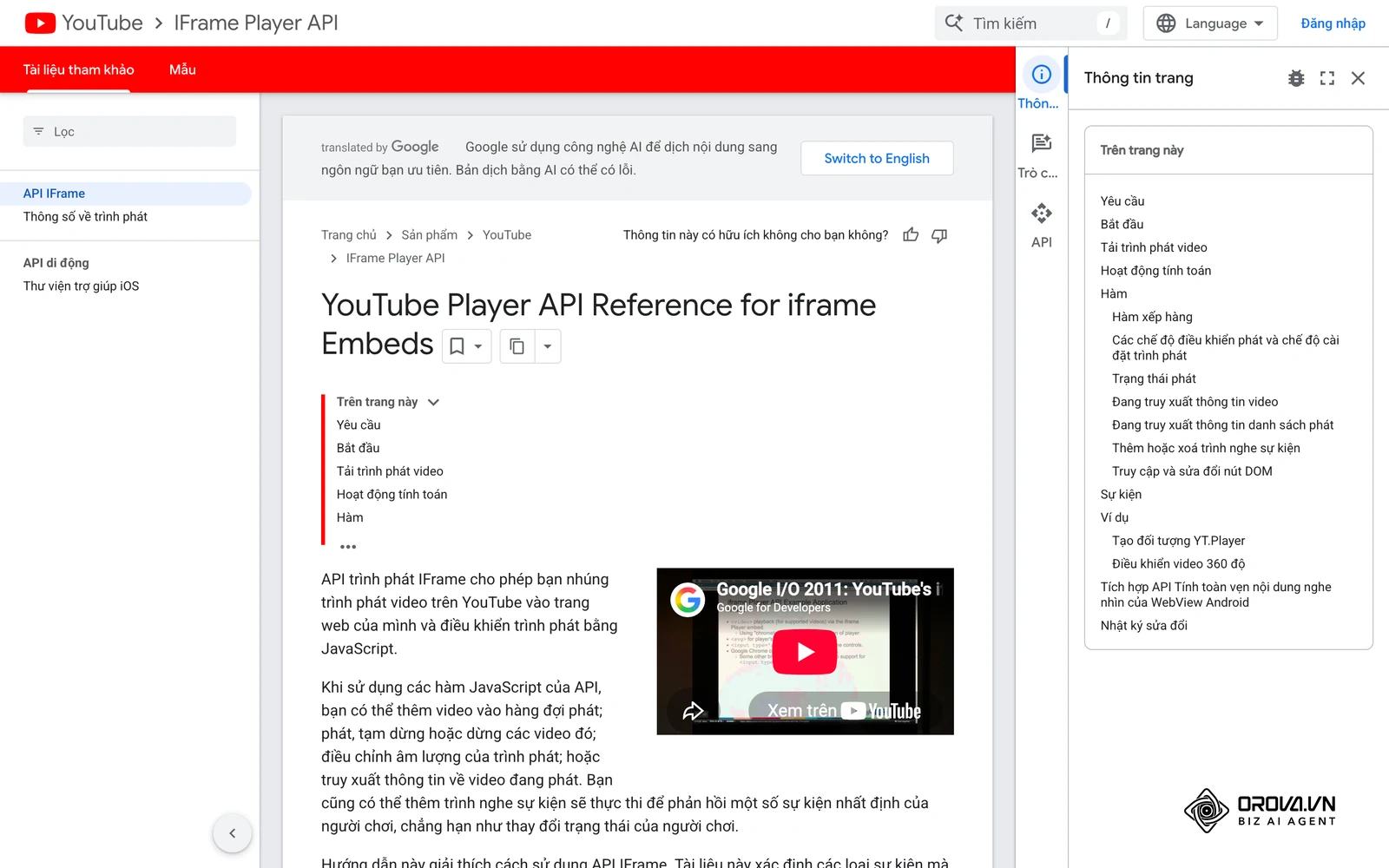The height and width of the screenshot is (868, 1389).
Task: Open the copy options dropdown arrow
Action: pos(547,346)
